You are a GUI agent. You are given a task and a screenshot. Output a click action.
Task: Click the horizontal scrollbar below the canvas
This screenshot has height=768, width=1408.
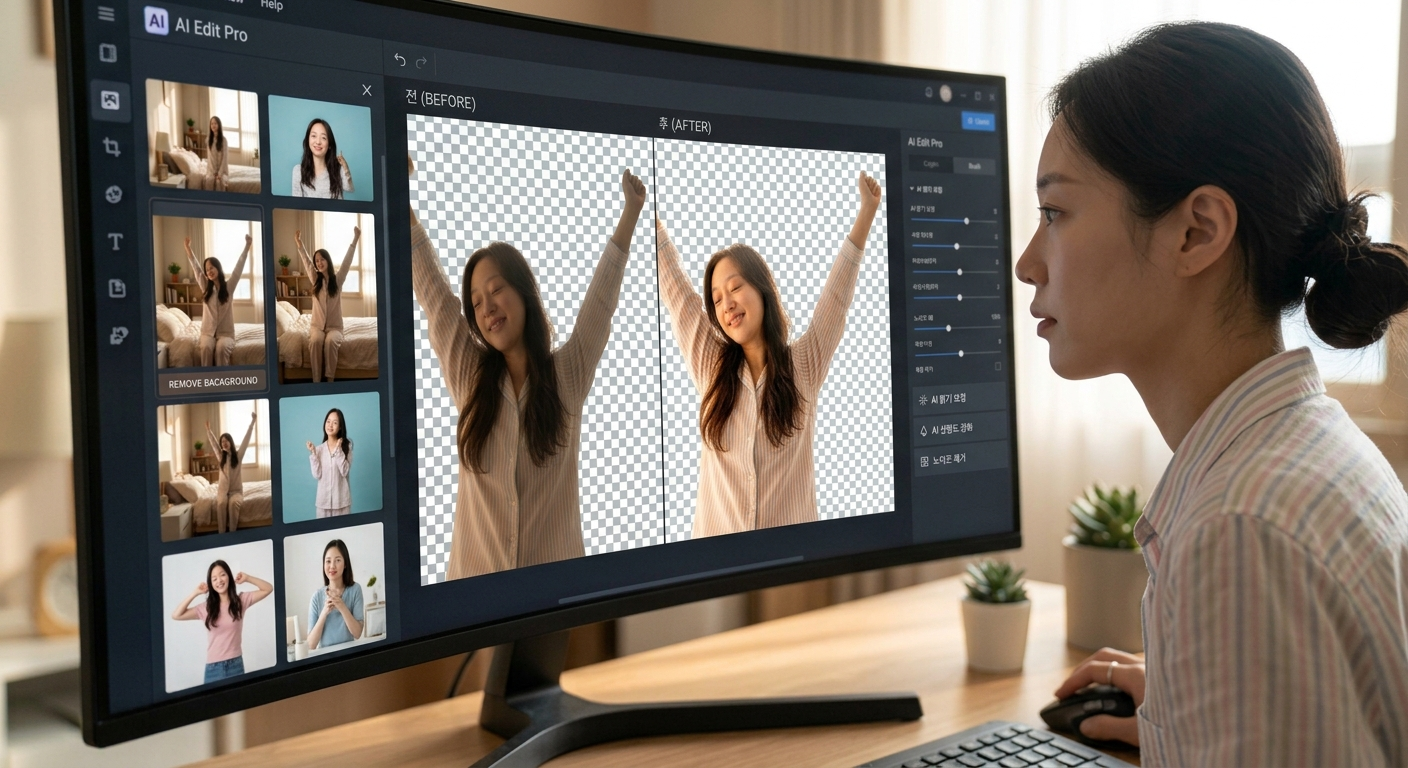[x=680, y=581]
